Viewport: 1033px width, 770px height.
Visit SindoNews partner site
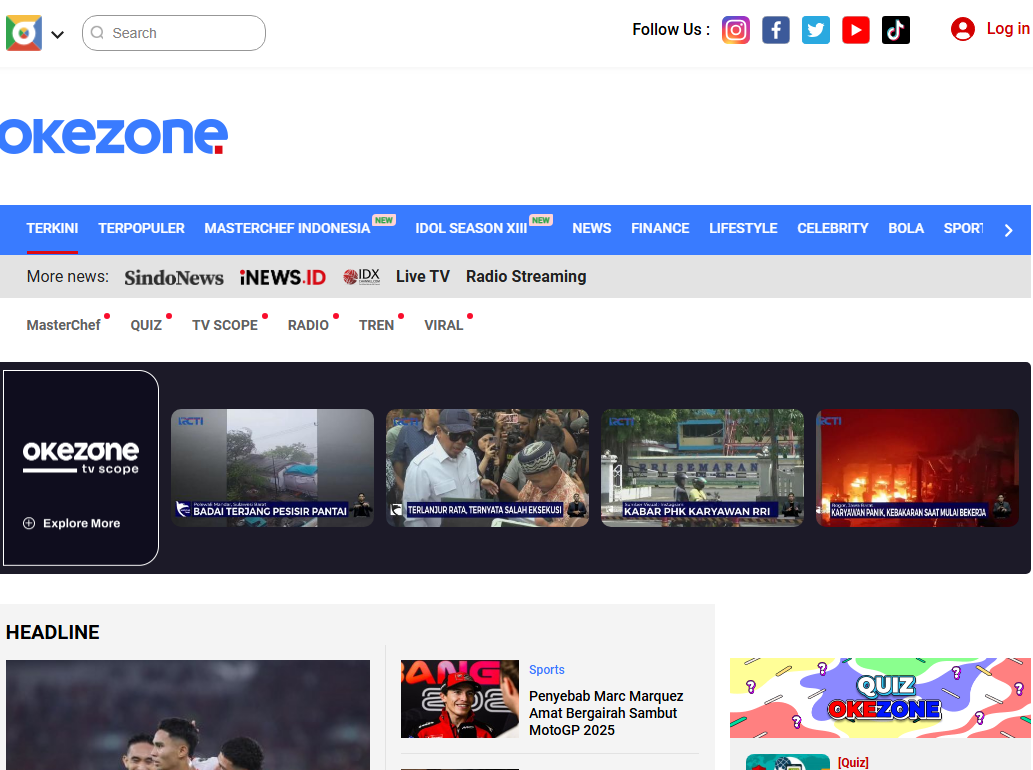coord(174,277)
